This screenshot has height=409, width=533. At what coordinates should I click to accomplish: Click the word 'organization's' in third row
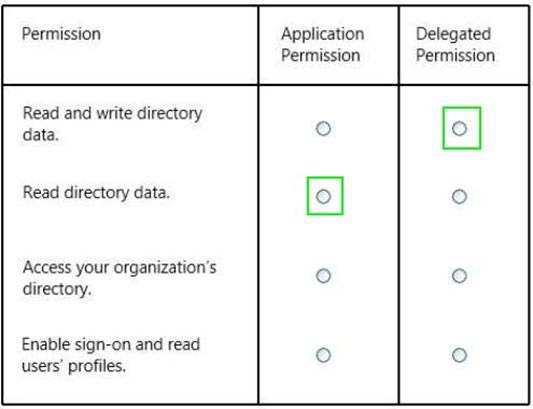(165, 268)
